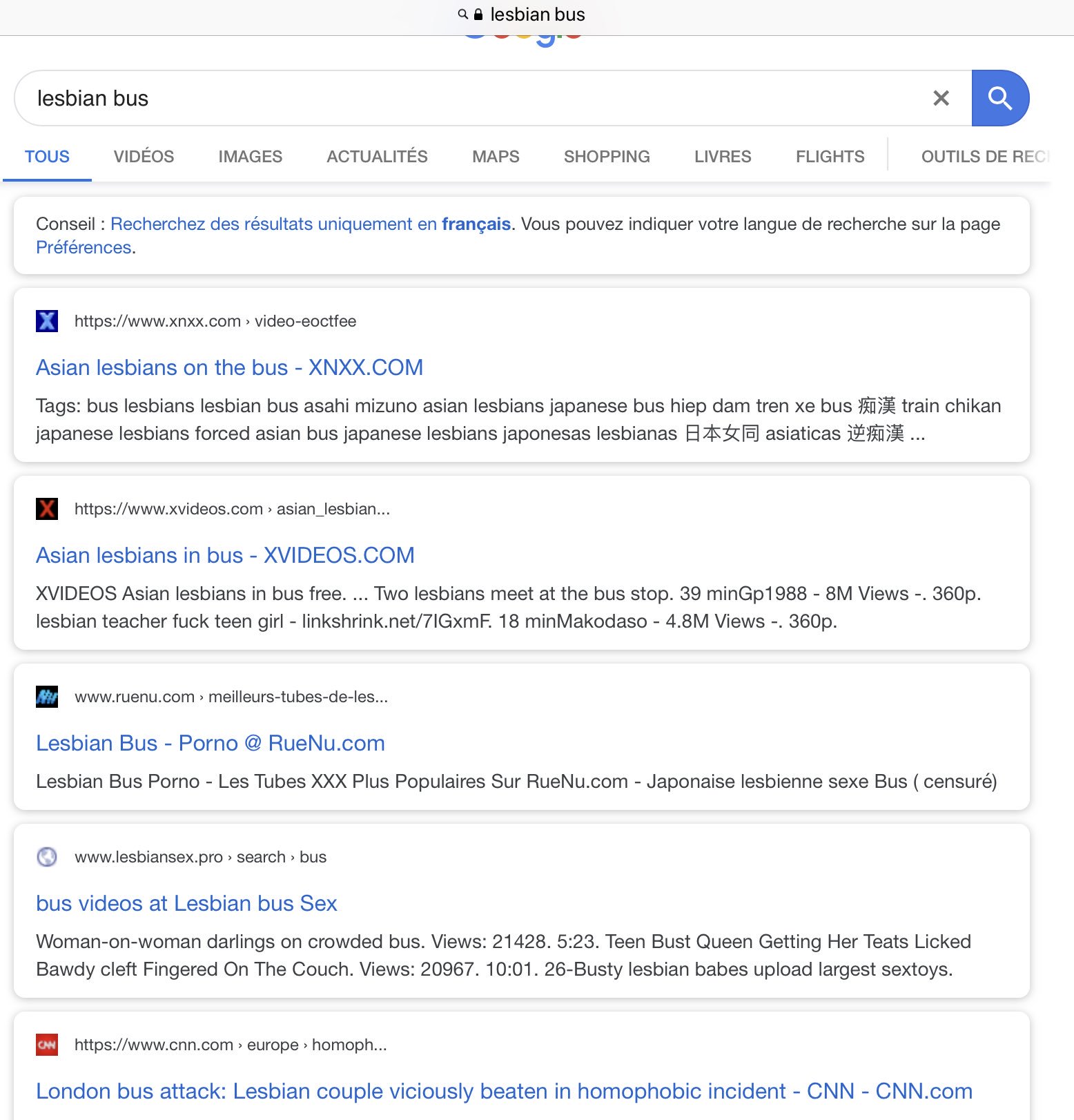Open the XVIDEOS.COM result title link

225,555
